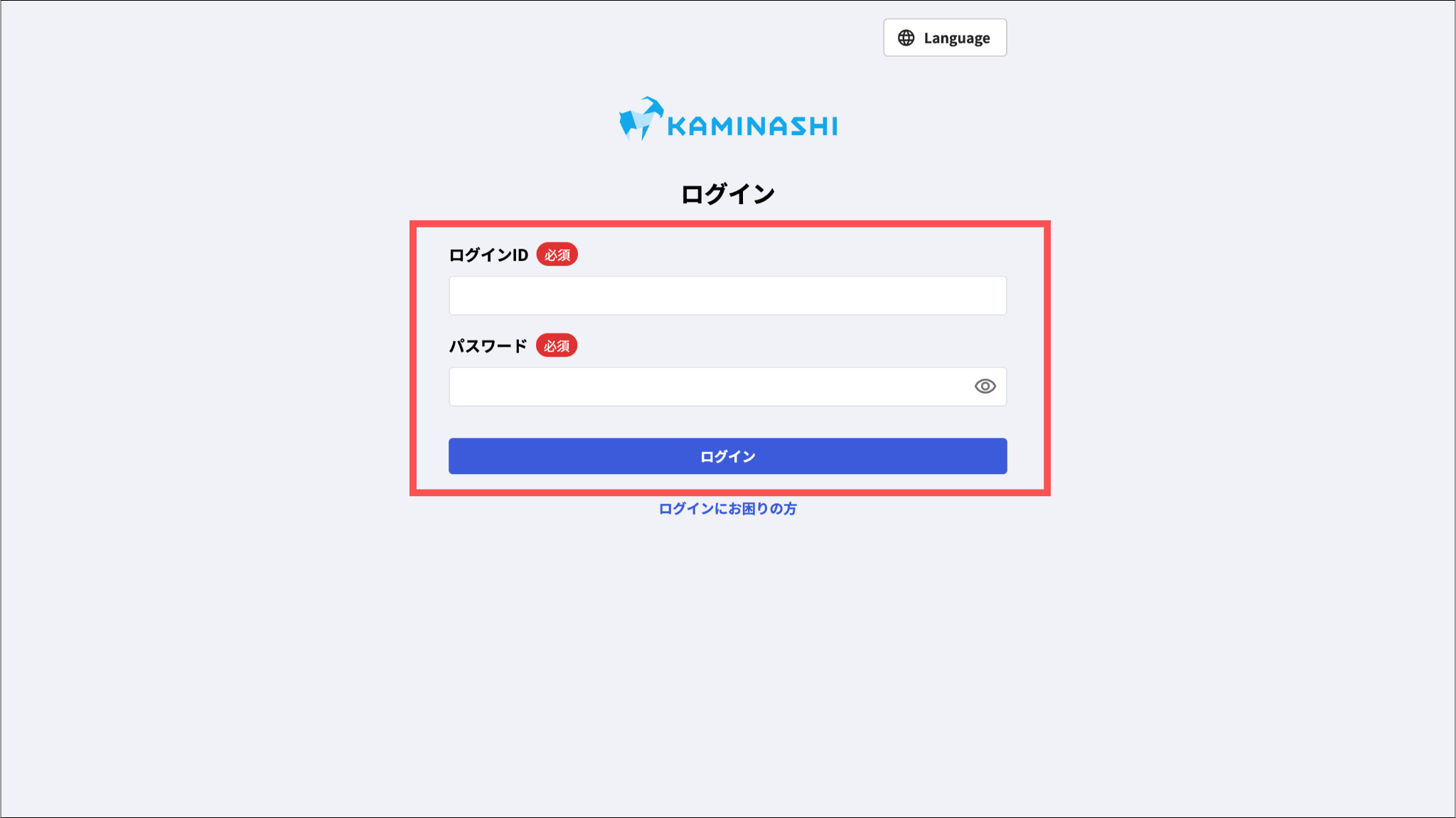
Task: Submit with the blue ログイン button
Action: 727,456
